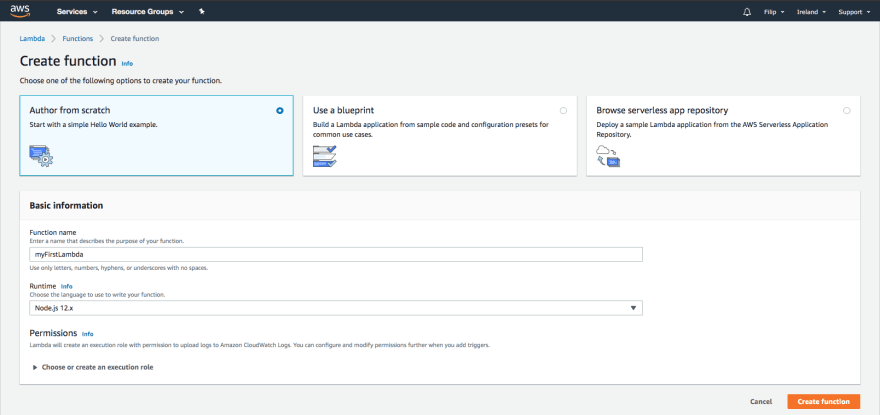Open the Ireland region selector
The width and height of the screenshot is (880, 415).
[x=811, y=12]
